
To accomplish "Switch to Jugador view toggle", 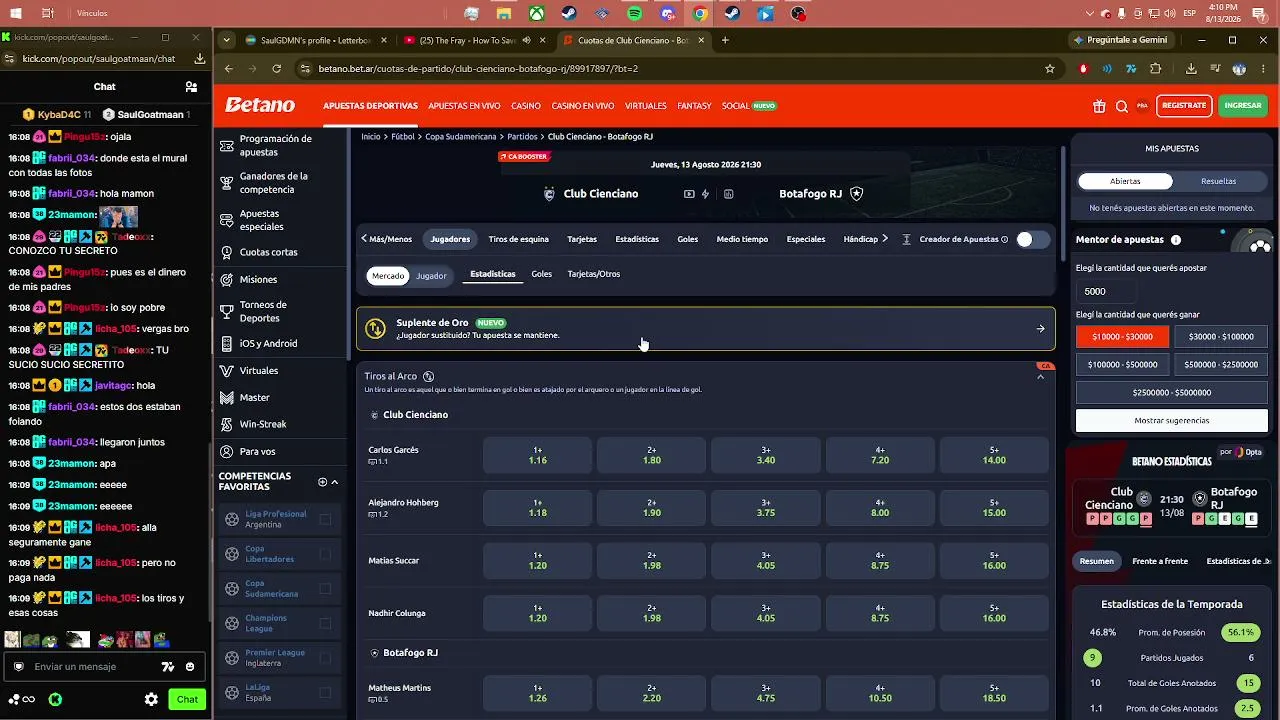I will [431, 276].
